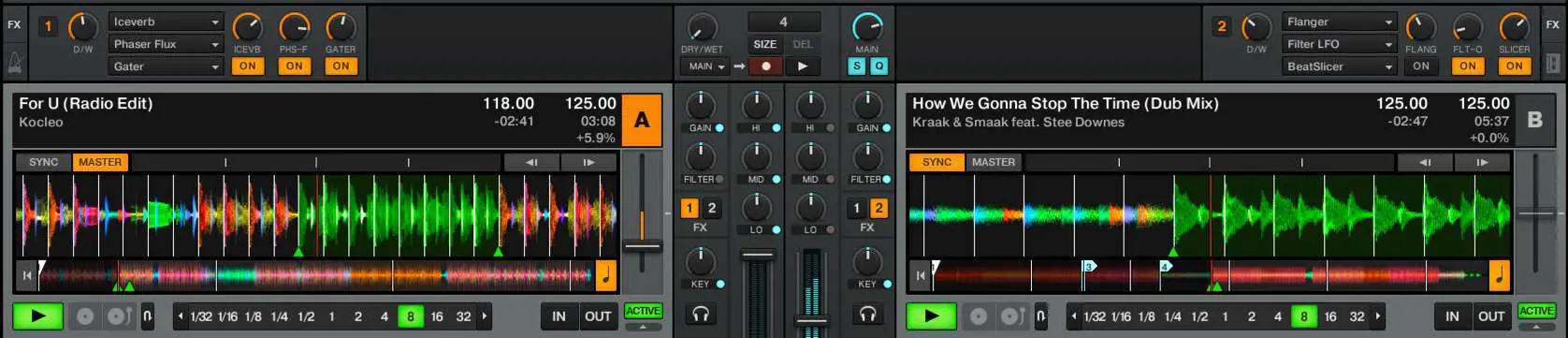Toggle master Snap S button
Viewport: 1568px width, 338px height.
(857, 66)
